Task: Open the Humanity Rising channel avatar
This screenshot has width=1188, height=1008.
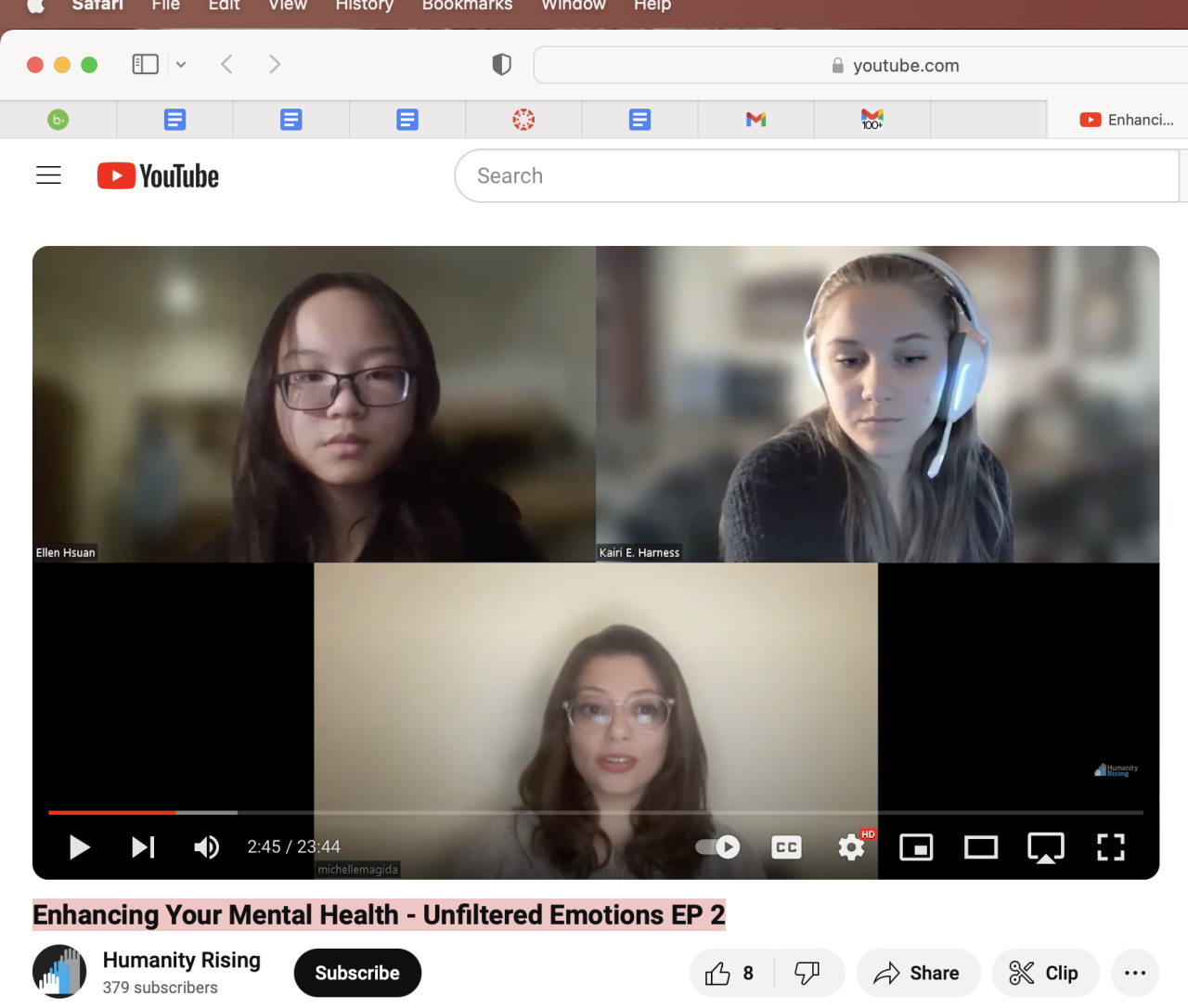Action: point(59,972)
